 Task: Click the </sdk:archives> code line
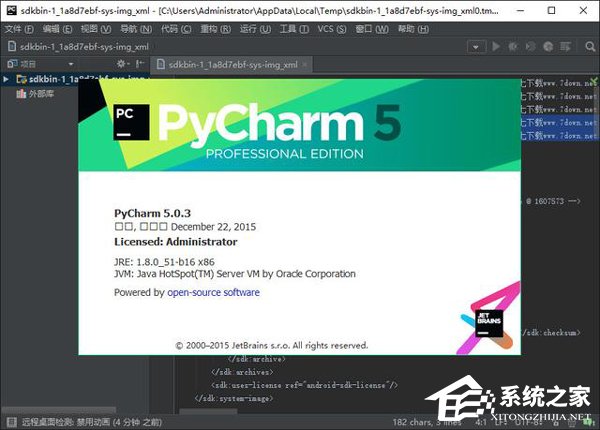pyautogui.click(x=242, y=372)
